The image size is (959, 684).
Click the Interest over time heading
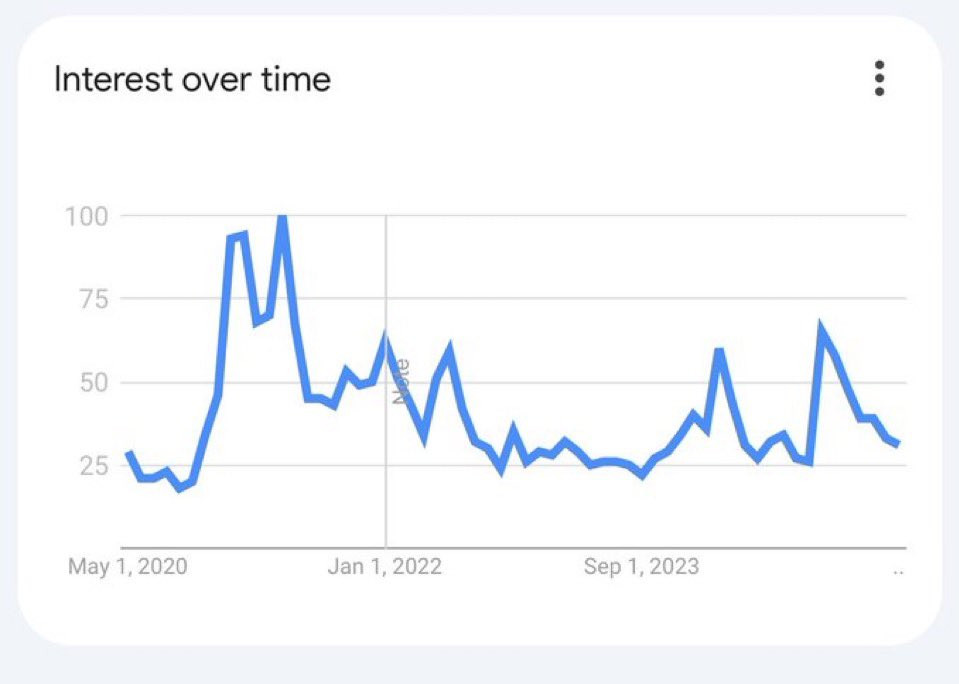pyautogui.click(x=193, y=80)
